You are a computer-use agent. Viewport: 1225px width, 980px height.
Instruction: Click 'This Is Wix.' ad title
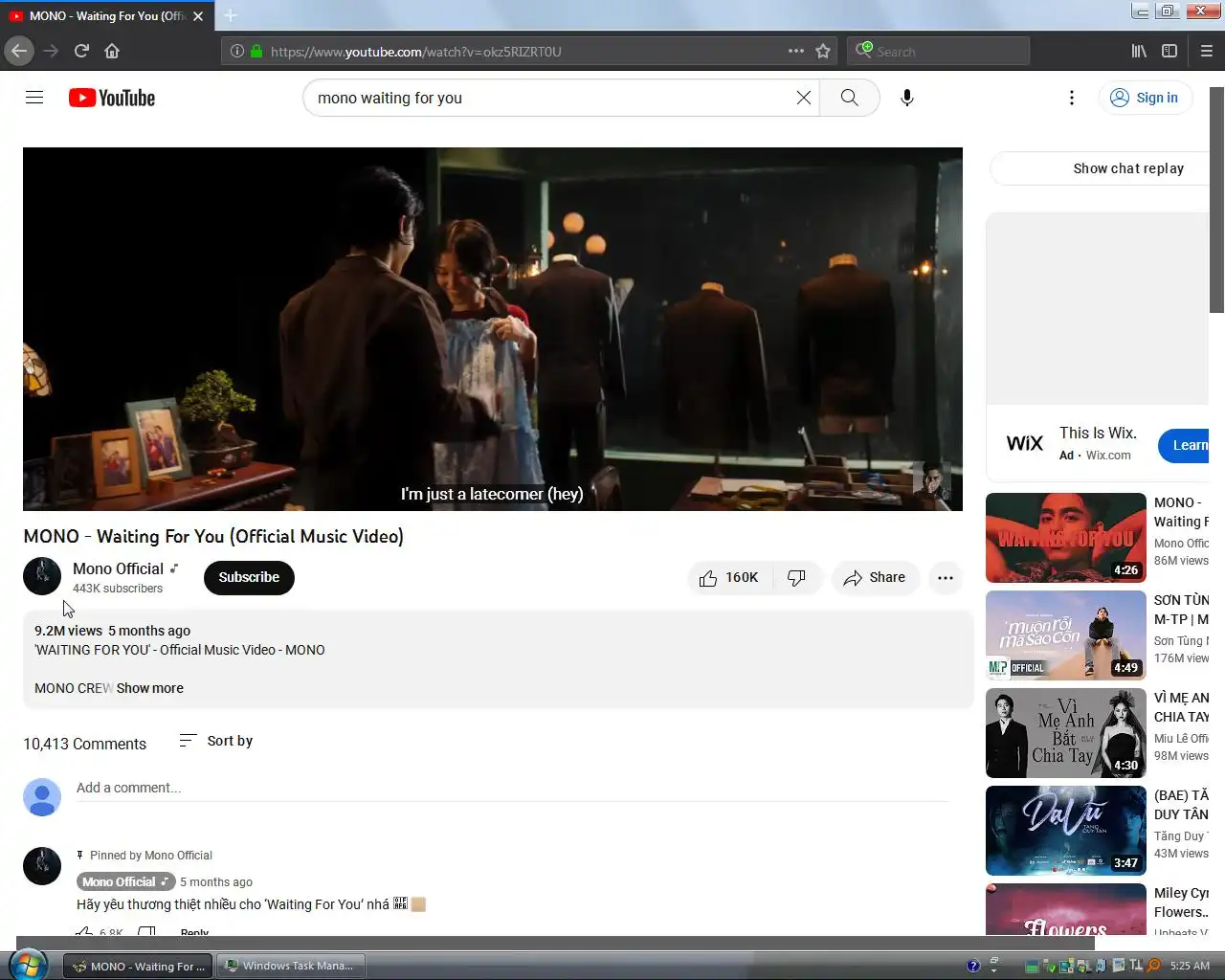click(1098, 433)
